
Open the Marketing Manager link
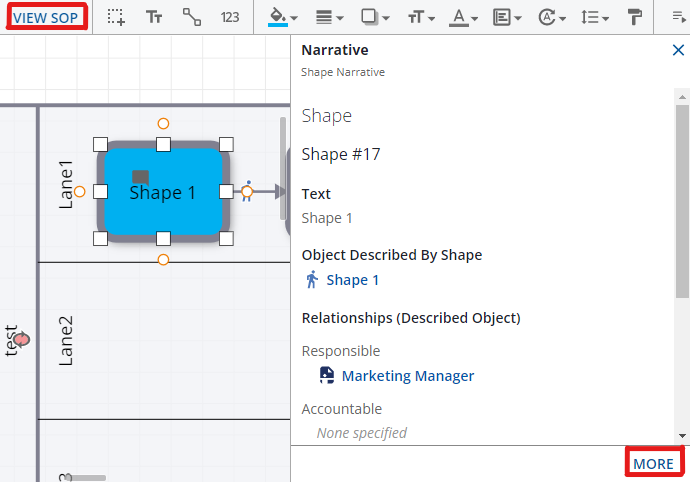pyautogui.click(x=407, y=376)
